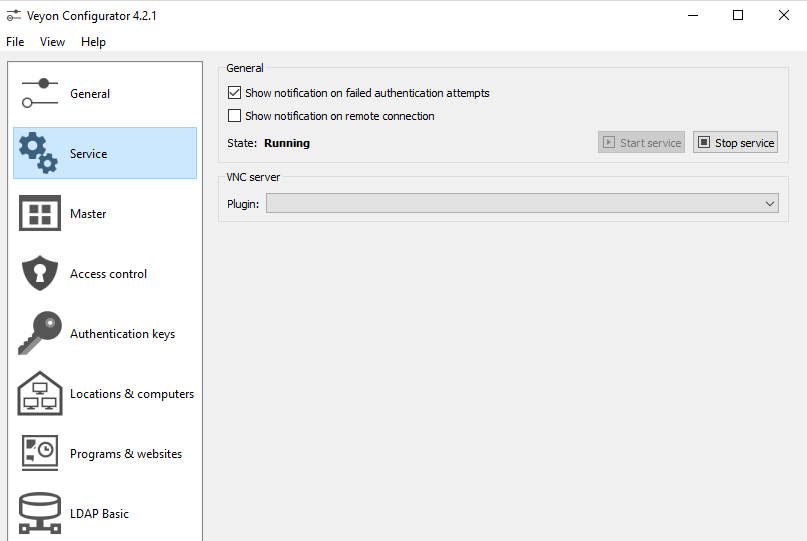Viewport: 807px width, 541px height.
Task: Click the Authentication keys key icon
Action: point(40,333)
